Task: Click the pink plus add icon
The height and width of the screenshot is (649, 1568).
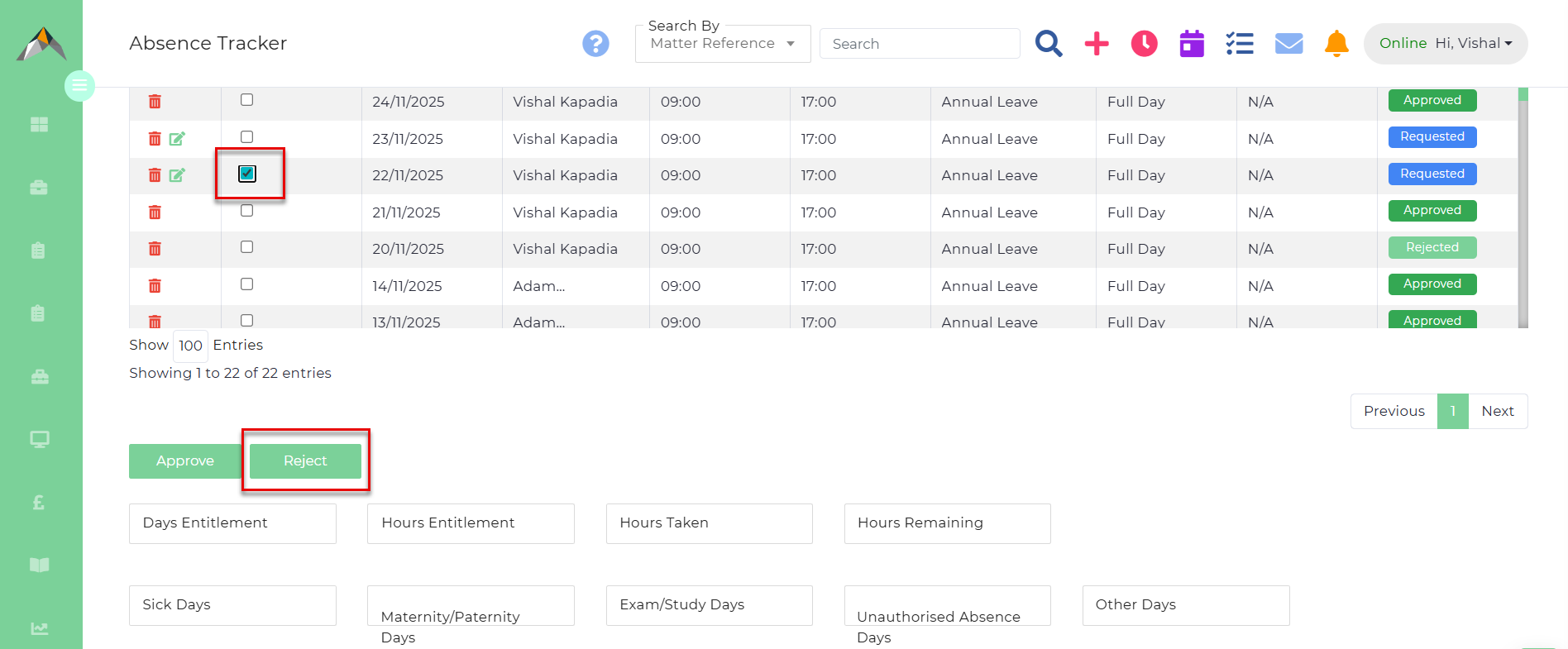Action: pyautogui.click(x=1097, y=44)
